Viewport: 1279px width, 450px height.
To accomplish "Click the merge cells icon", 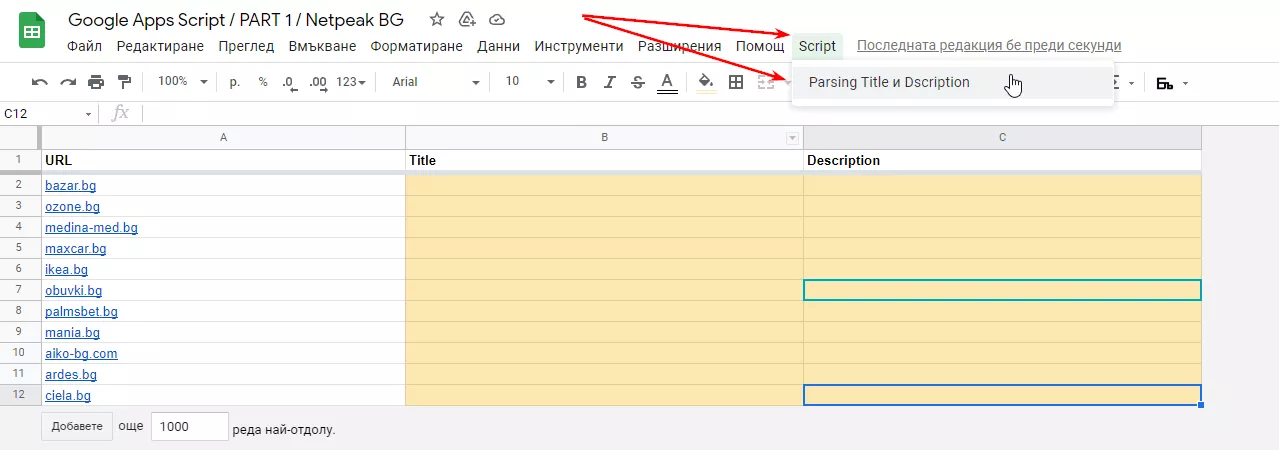I will click(766, 82).
